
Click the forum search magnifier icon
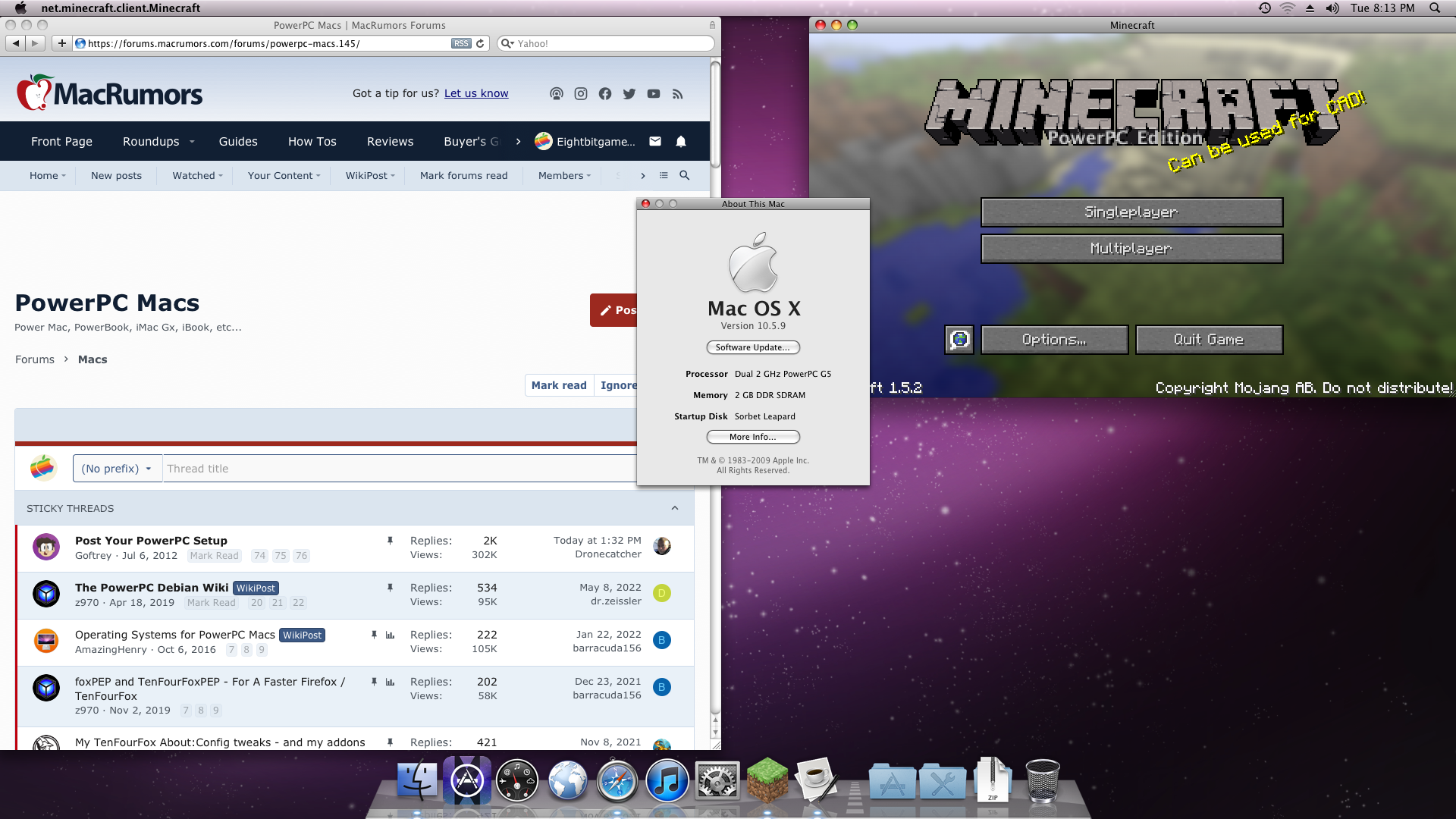(x=685, y=176)
